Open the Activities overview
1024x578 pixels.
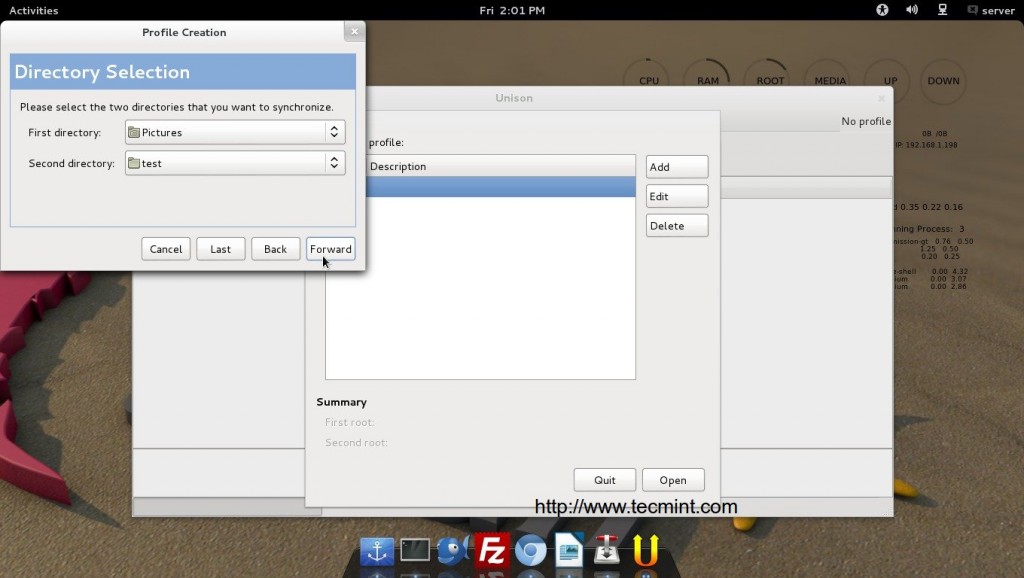34,10
